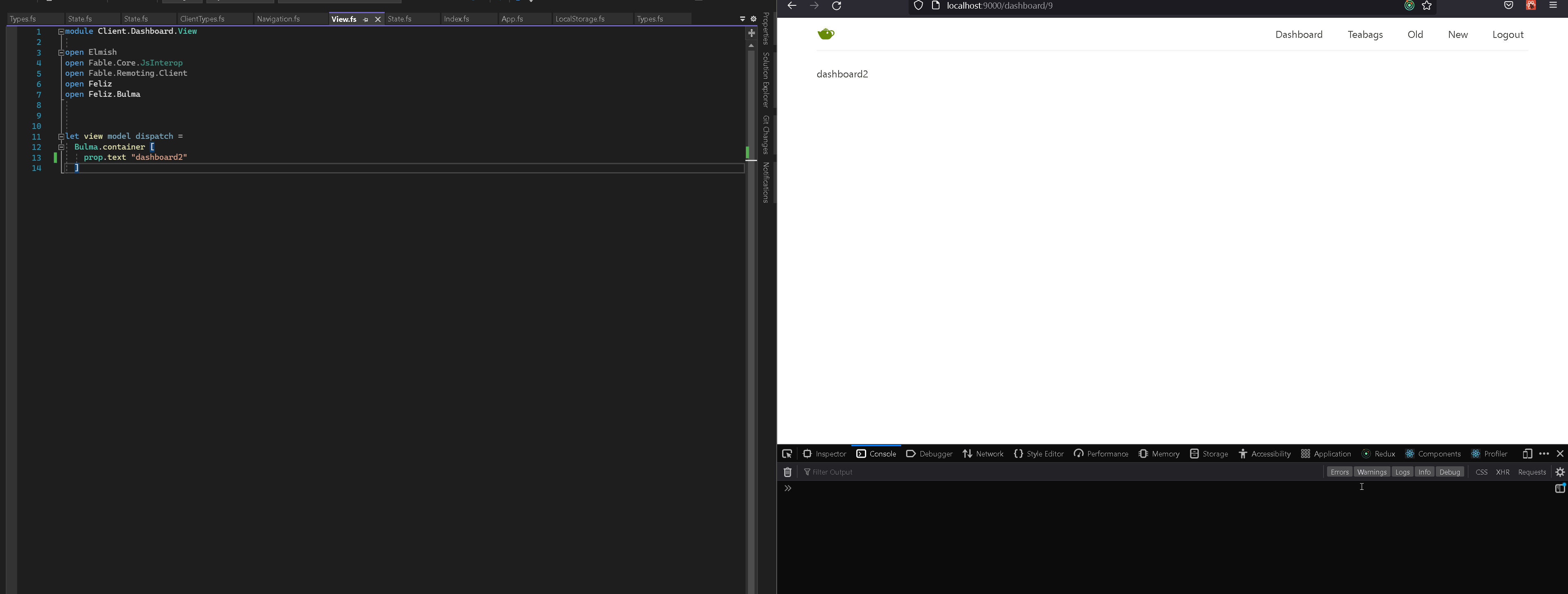Pick an element with the node picker icon
1568x594 pixels.
point(788,454)
